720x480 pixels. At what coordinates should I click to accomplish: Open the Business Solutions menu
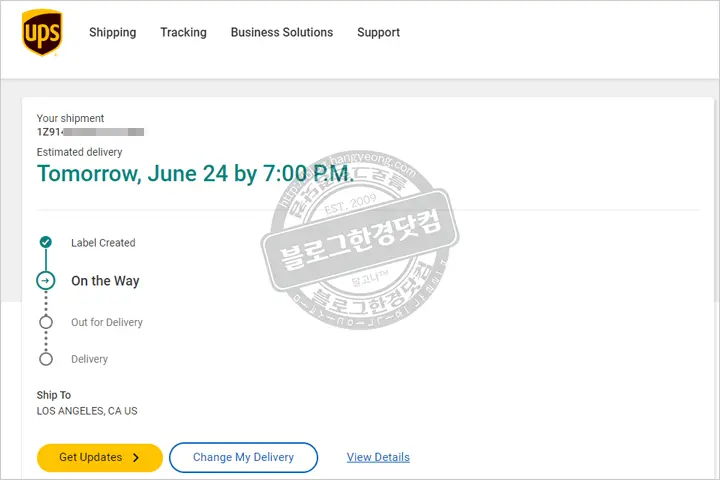coord(282,33)
